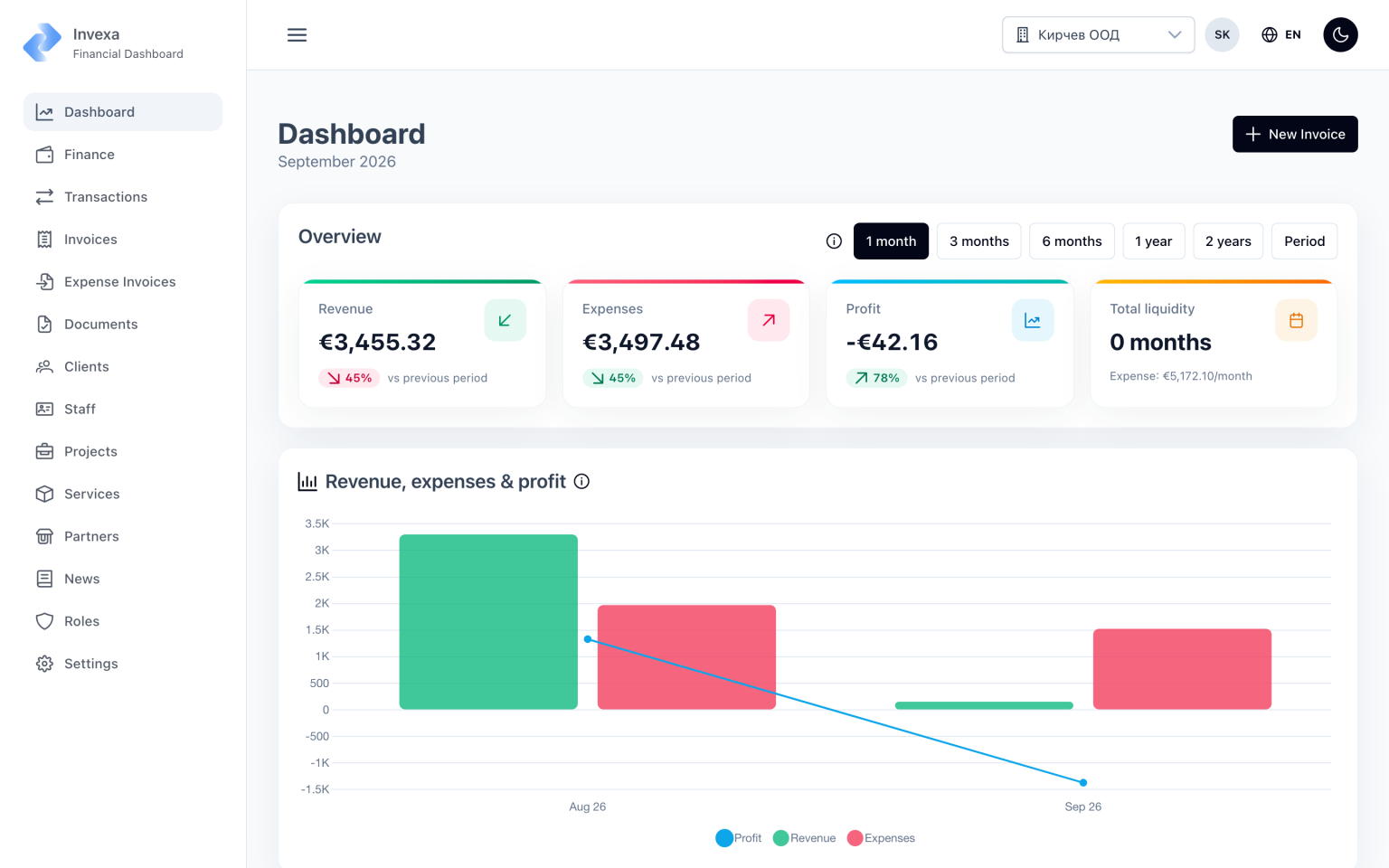
Task: Open Expense Invoices page
Action: click(x=123, y=282)
